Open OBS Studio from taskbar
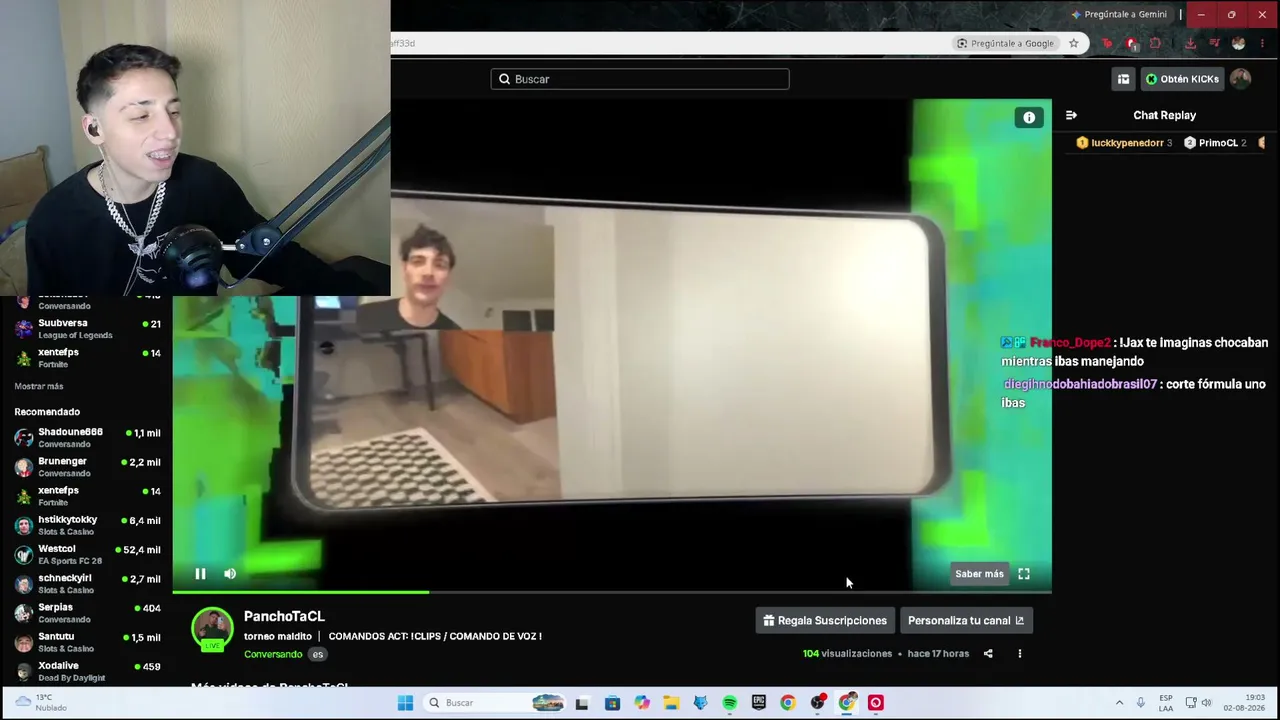This screenshot has width=1280, height=720. coord(817,703)
